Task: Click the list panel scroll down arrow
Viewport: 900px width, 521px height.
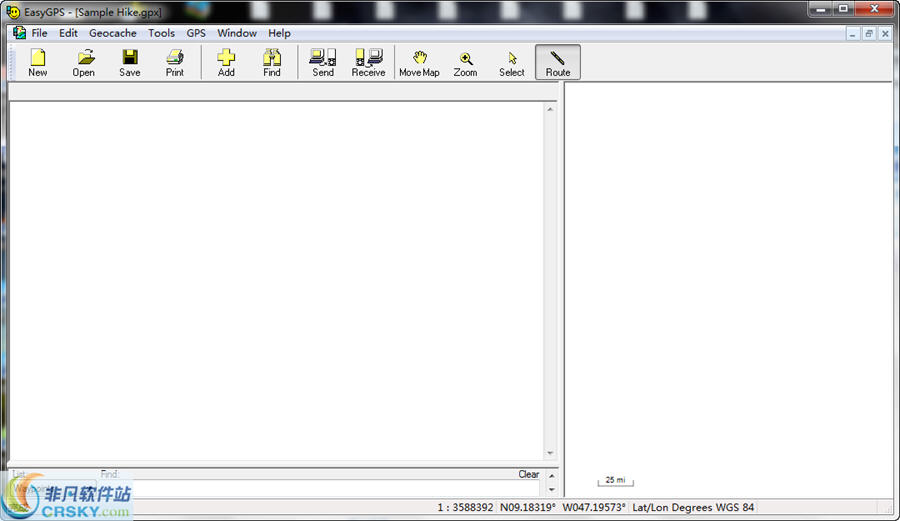Action: coord(550,453)
